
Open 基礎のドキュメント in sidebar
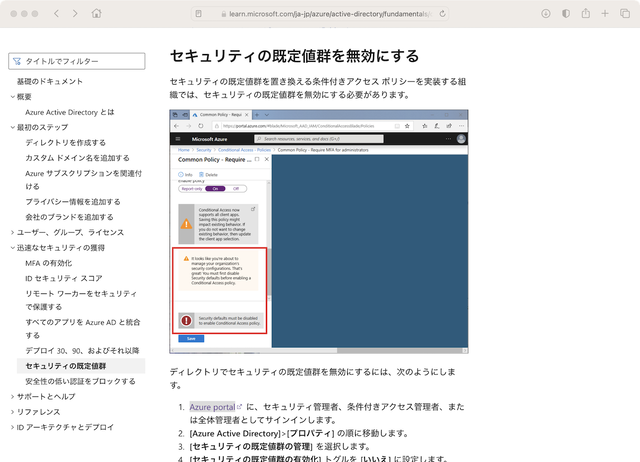49,82
